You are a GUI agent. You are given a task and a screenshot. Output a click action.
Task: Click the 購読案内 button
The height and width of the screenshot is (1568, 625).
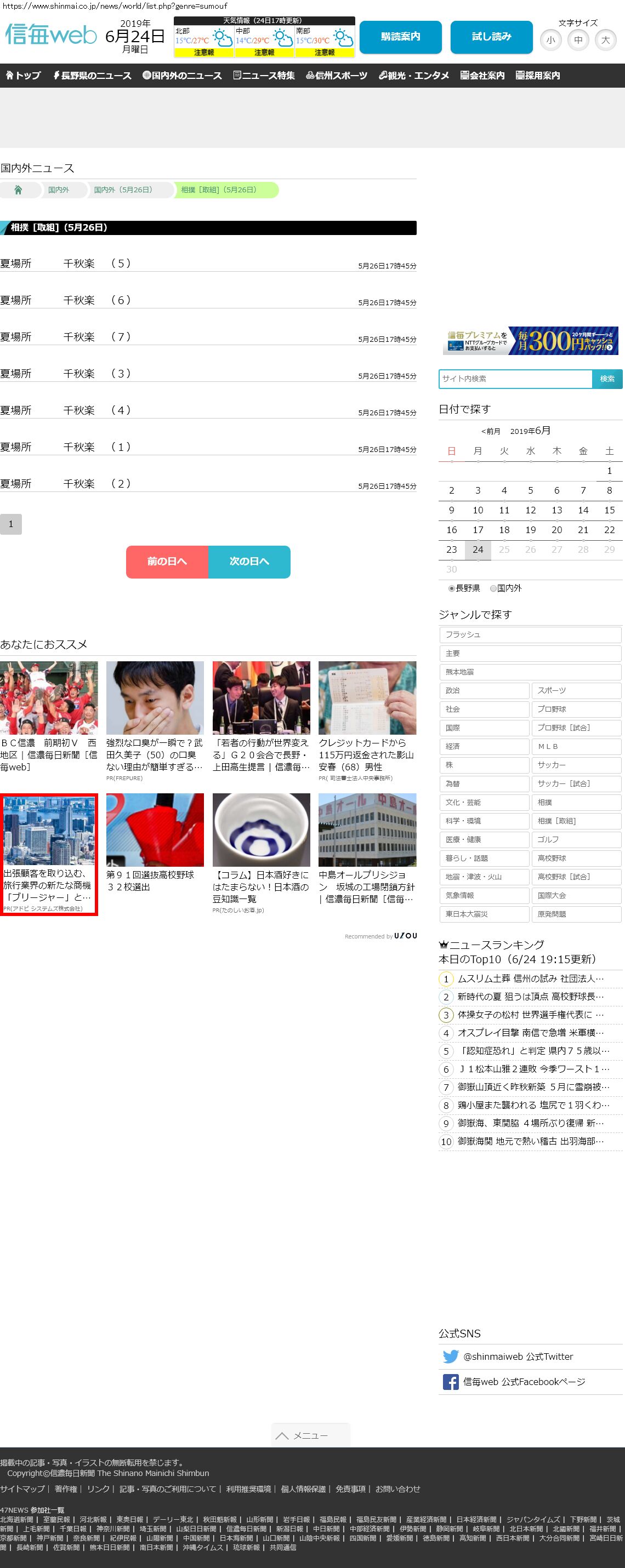click(x=400, y=37)
